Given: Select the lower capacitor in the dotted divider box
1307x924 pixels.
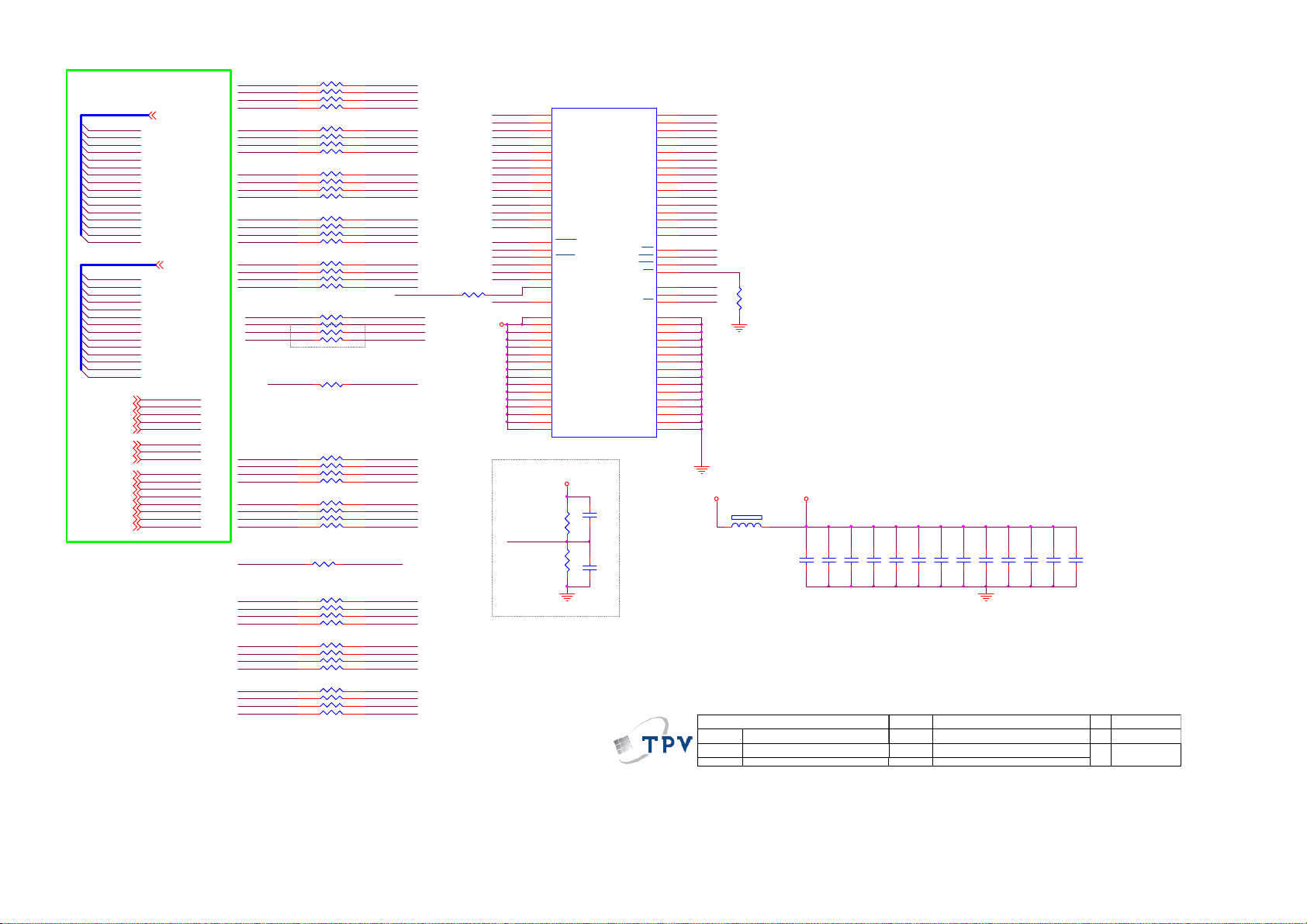Looking at the screenshot, I should [590, 568].
